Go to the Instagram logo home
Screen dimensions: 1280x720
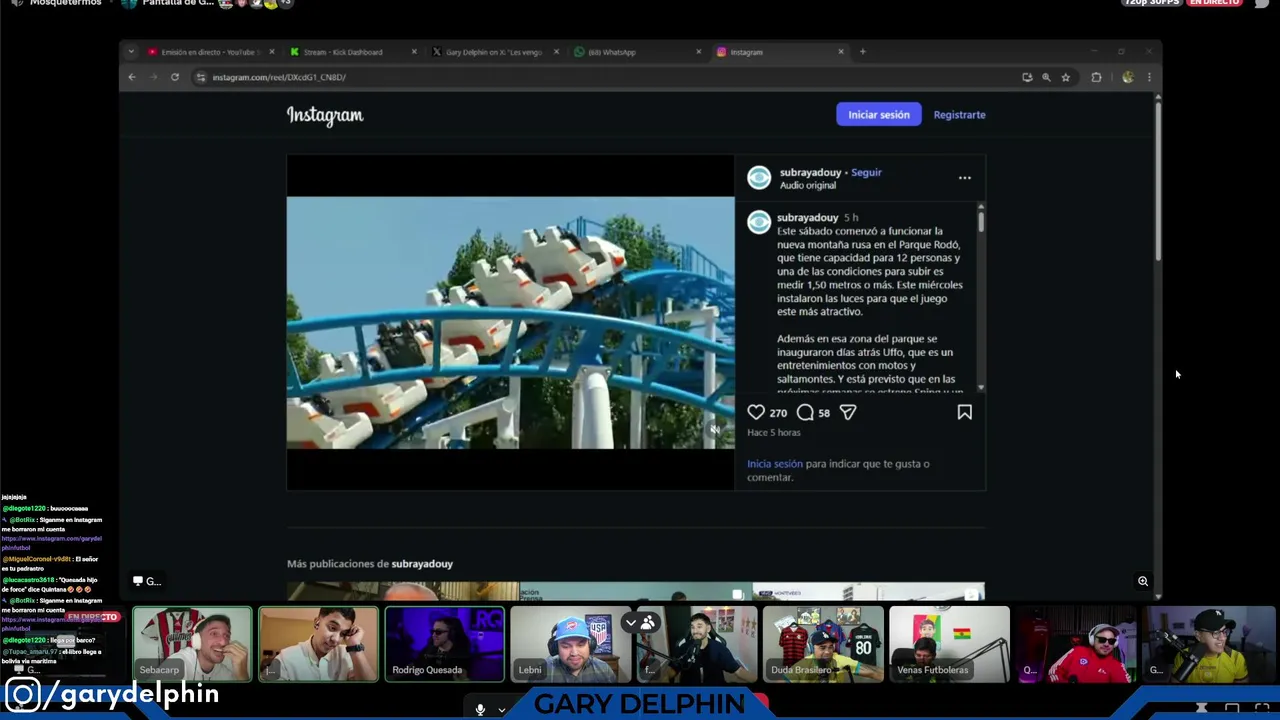325,115
